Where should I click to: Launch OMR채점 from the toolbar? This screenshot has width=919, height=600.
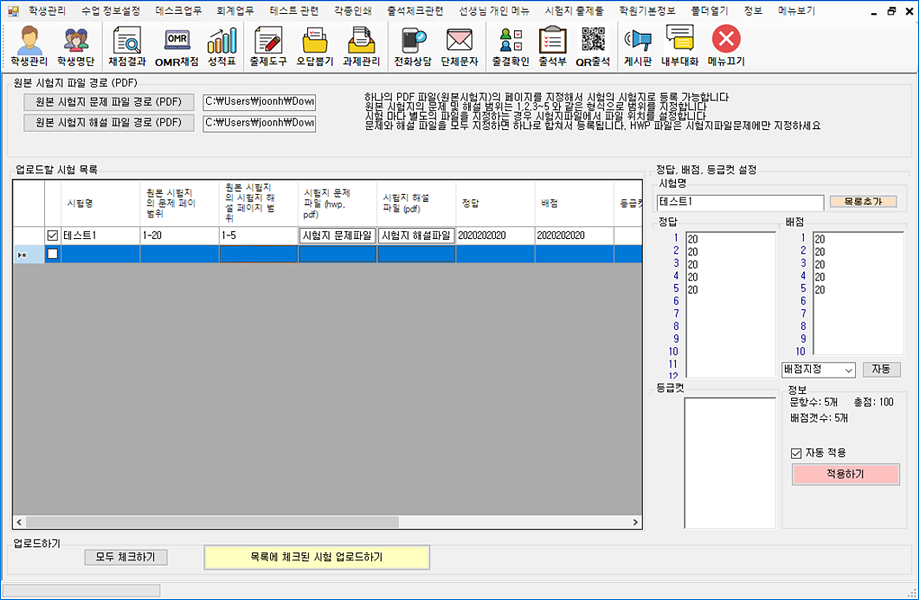point(176,46)
